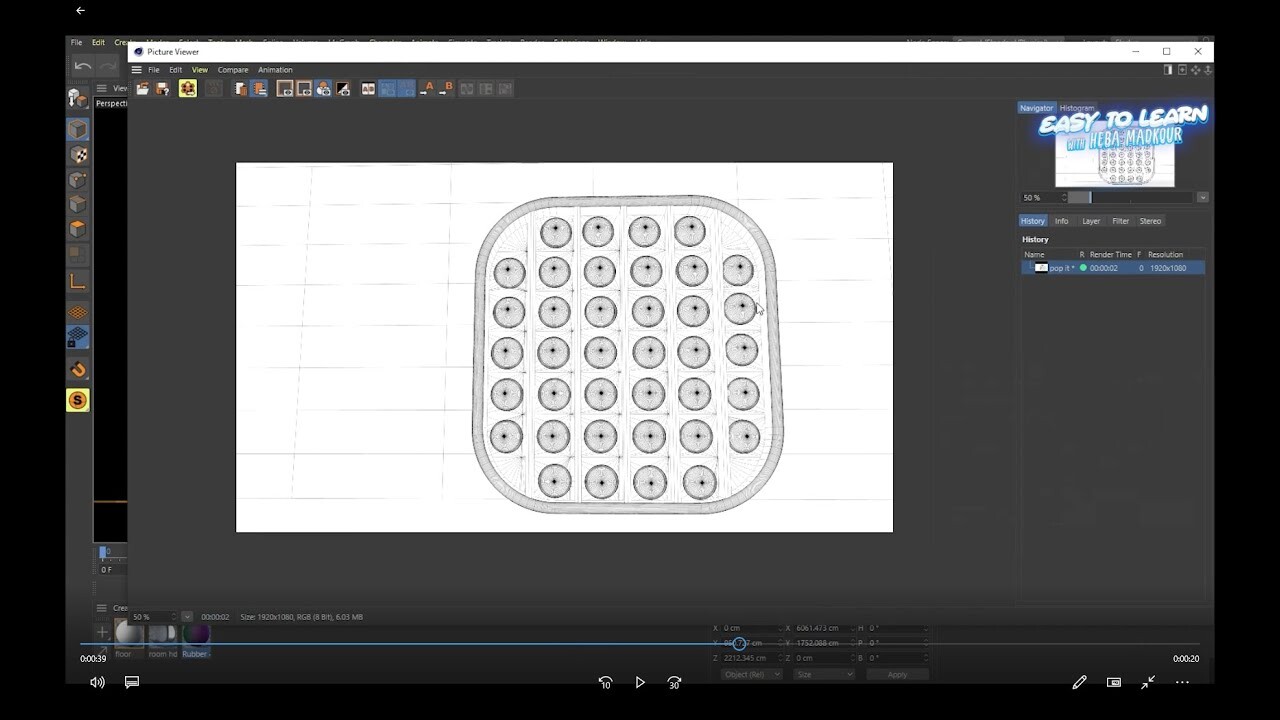Enable the Snapping magnet icon
1280x720 pixels.
pos(78,369)
